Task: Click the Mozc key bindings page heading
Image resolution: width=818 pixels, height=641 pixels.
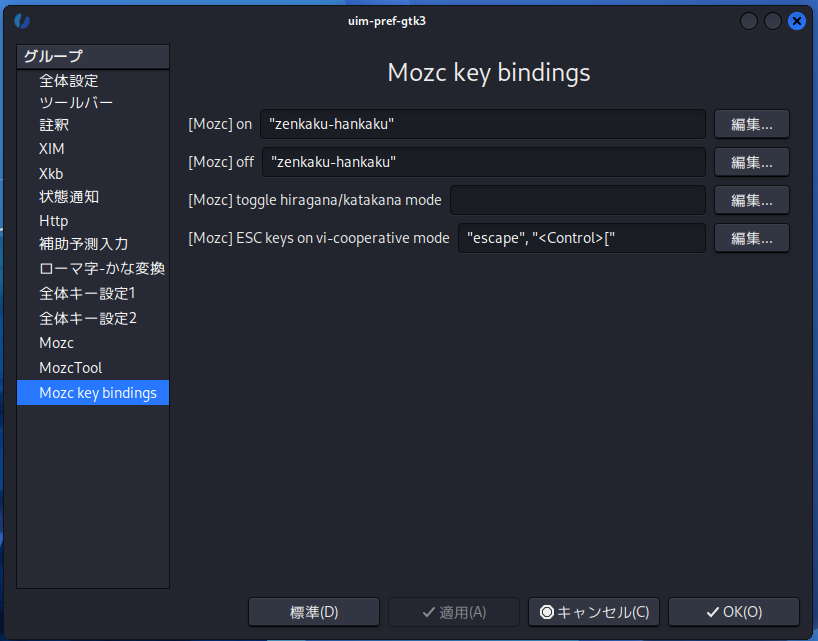Action: (489, 72)
